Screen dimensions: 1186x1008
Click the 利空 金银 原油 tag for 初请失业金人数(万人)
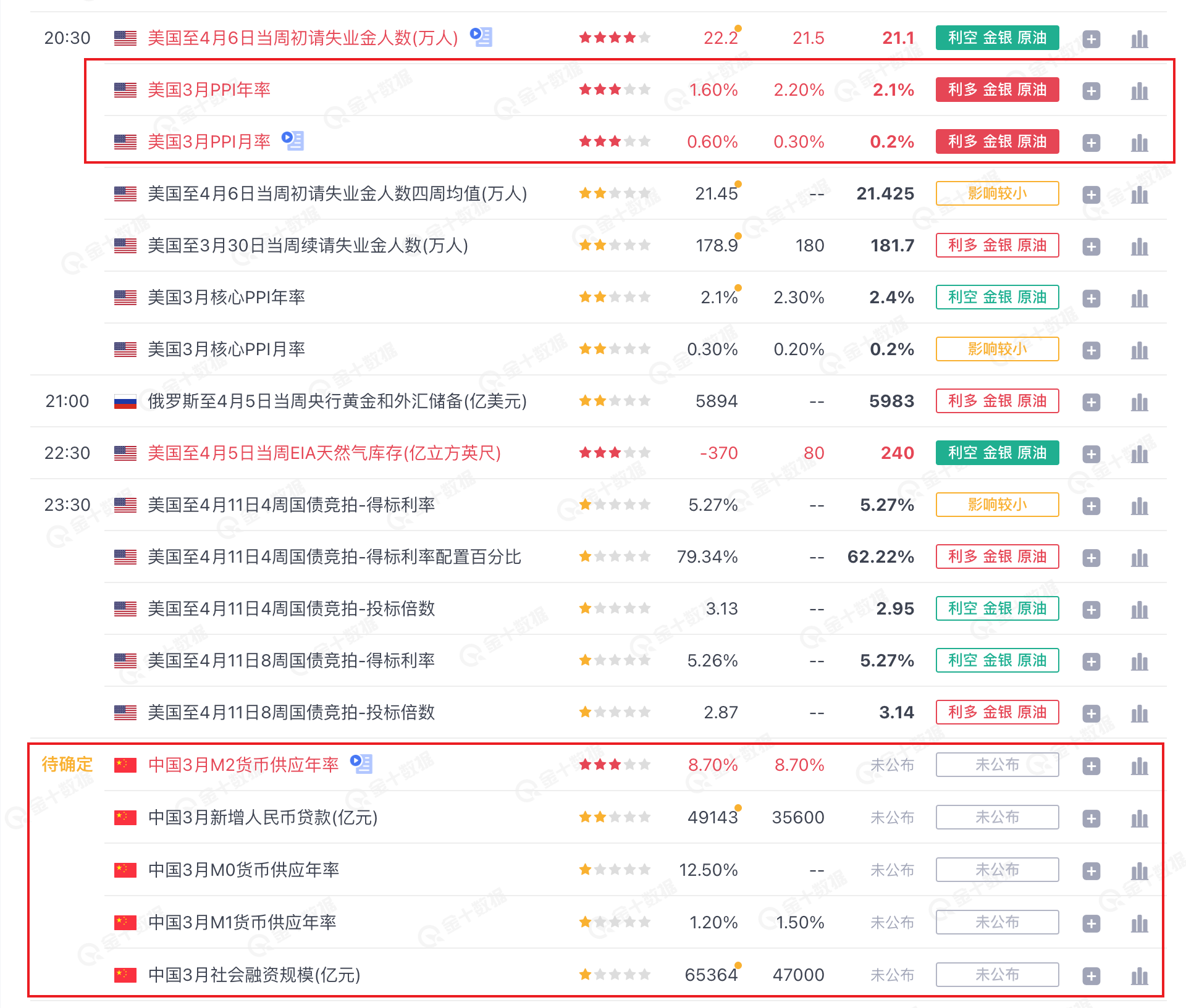(997, 38)
